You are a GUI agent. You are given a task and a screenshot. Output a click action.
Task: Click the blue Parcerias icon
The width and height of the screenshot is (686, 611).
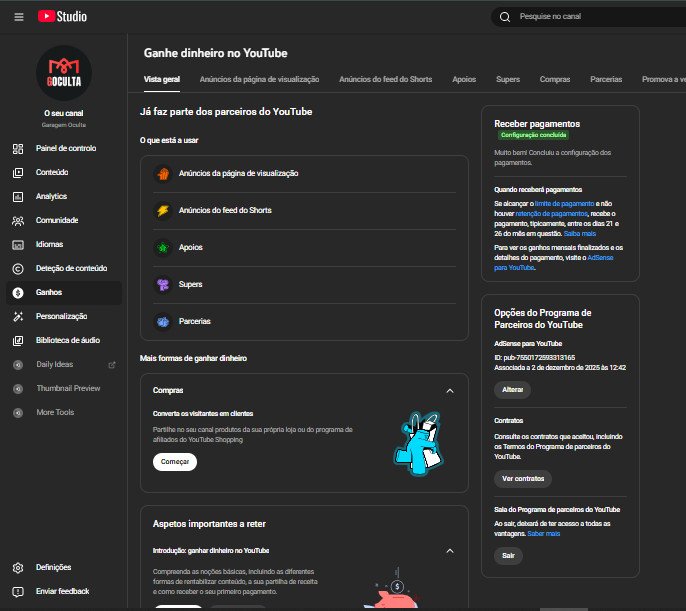point(163,322)
